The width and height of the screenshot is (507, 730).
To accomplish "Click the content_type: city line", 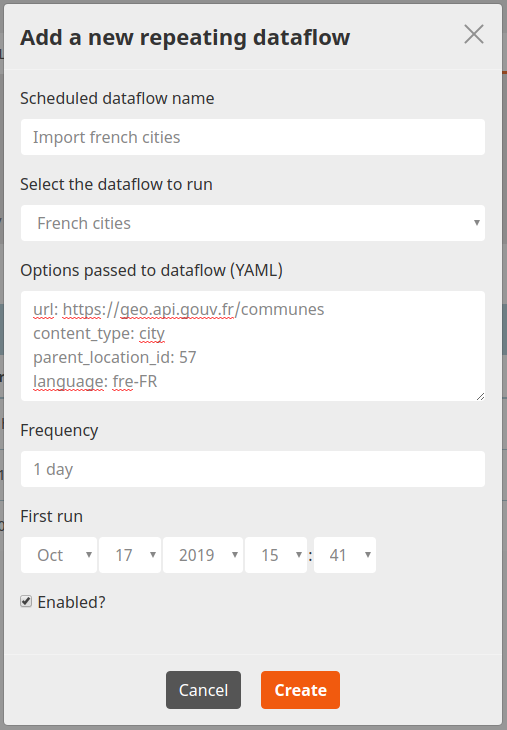I will pos(99,333).
